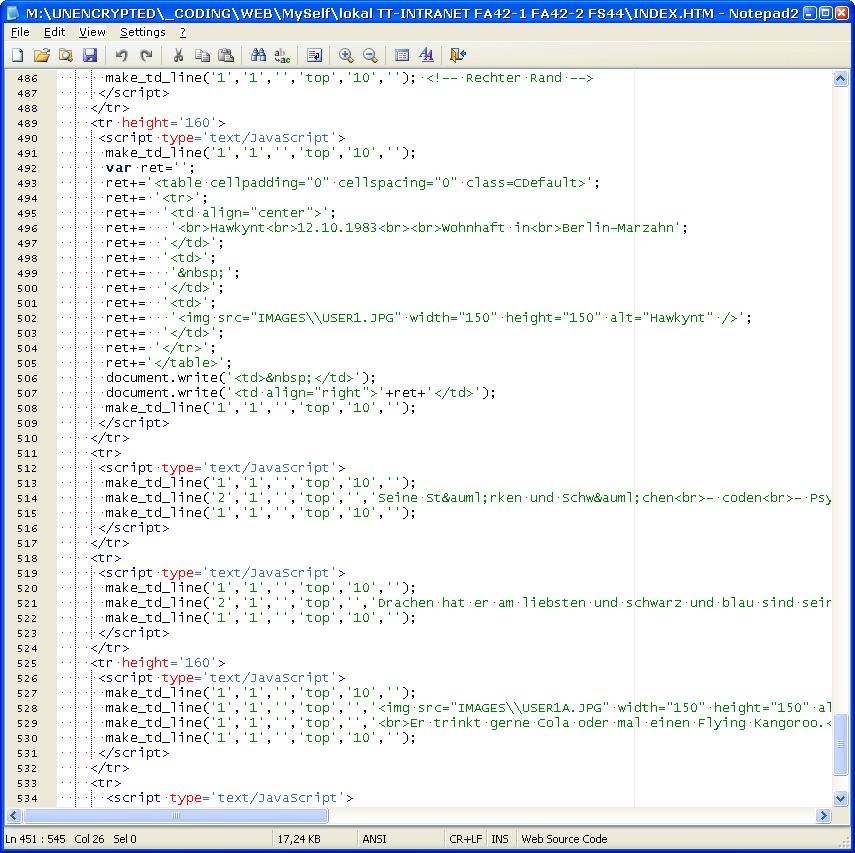The width and height of the screenshot is (855, 853).
Task: Click 'Flying Kangoroo' on line 529
Action: click(x=762, y=723)
